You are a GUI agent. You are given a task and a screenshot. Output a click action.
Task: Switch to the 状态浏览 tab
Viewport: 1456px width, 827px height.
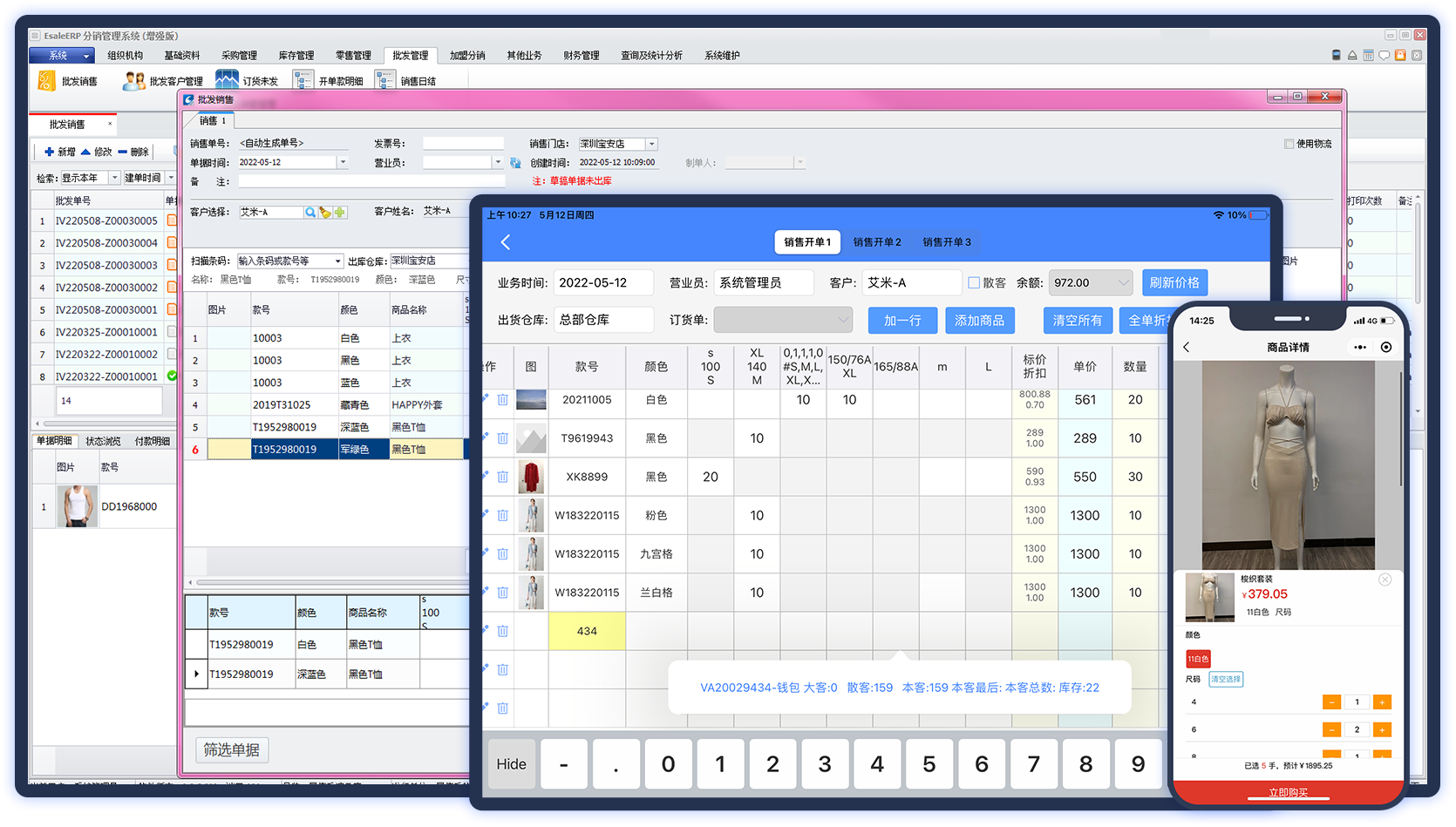[x=103, y=441]
